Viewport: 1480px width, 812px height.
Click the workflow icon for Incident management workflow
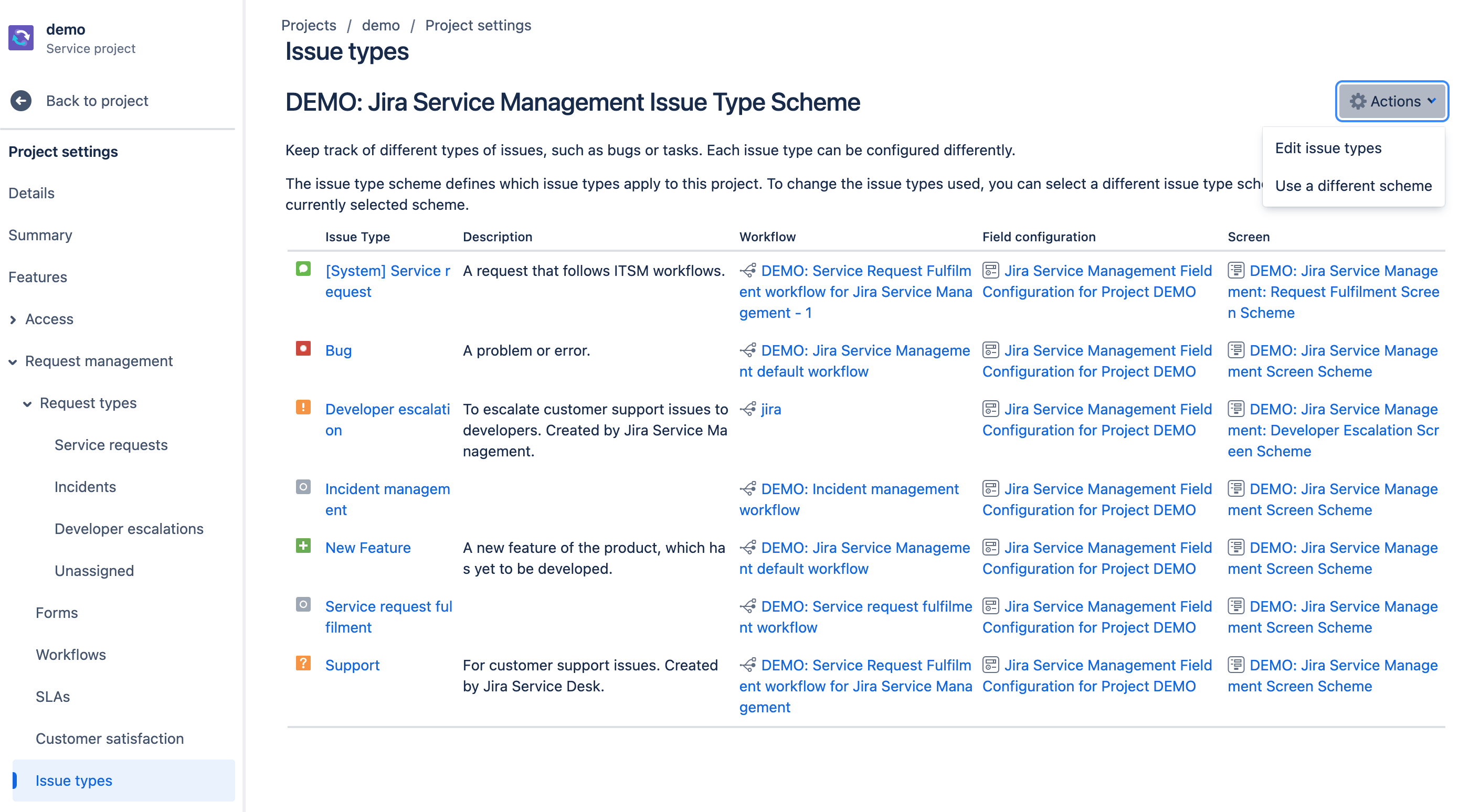point(747,488)
